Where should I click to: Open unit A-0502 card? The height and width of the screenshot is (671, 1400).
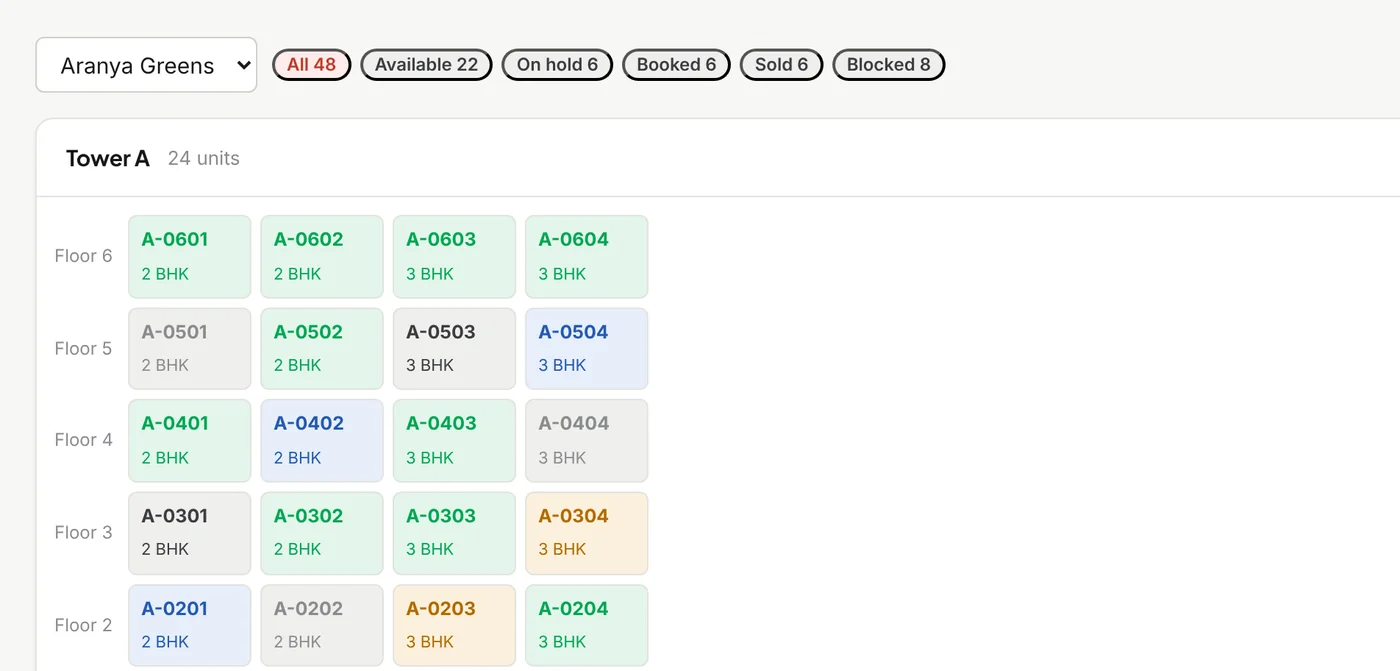pyautogui.click(x=322, y=349)
